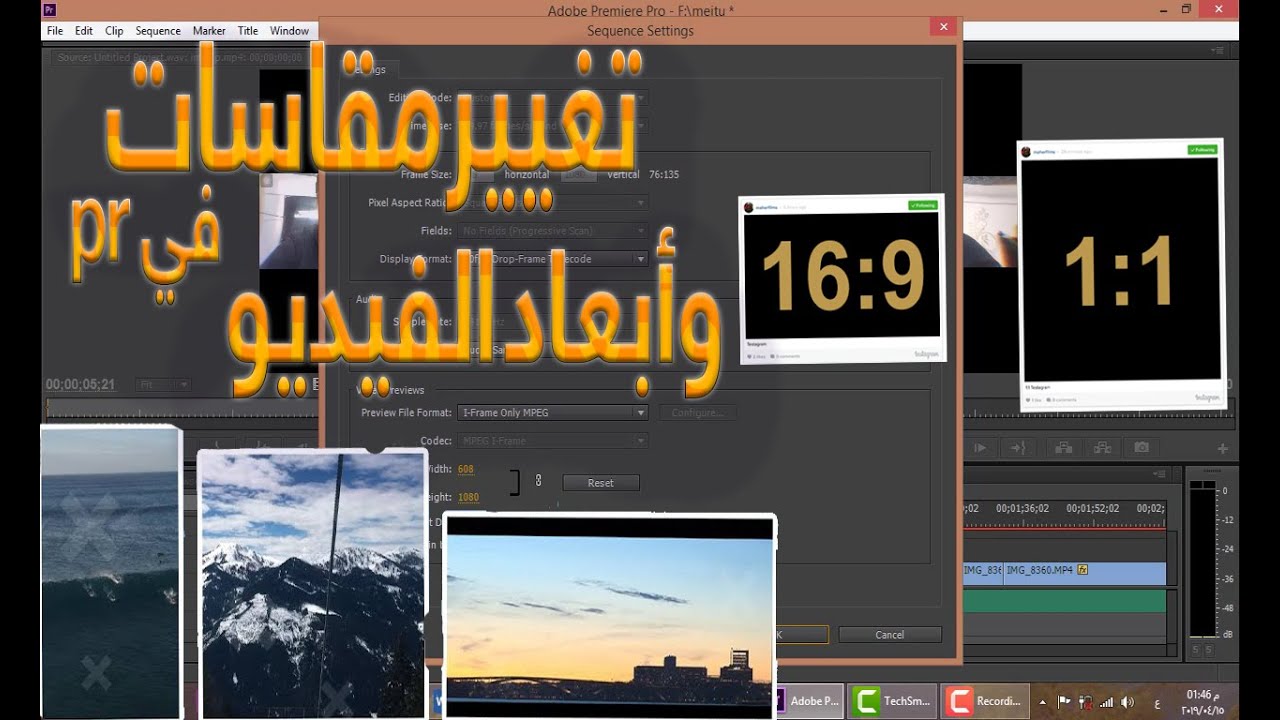Open the Marker menu

[209, 31]
